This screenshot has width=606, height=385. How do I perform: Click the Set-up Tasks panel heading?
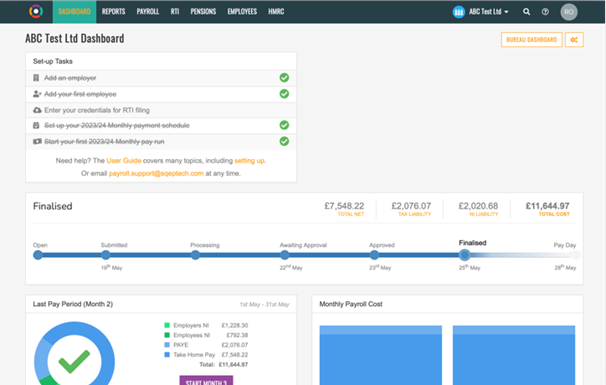coord(53,61)
